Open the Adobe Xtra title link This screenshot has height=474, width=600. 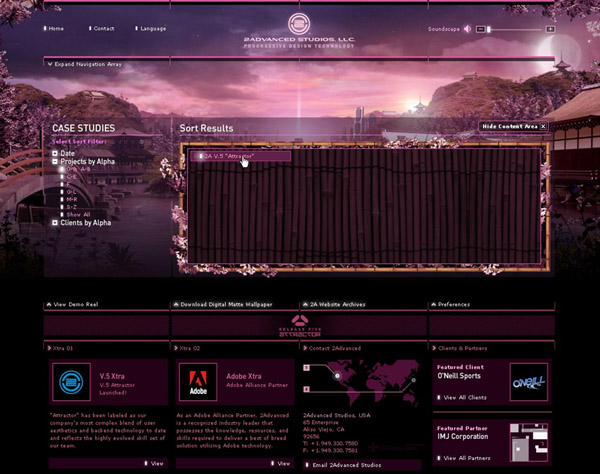pyautogui.click(x=244, y=376)
